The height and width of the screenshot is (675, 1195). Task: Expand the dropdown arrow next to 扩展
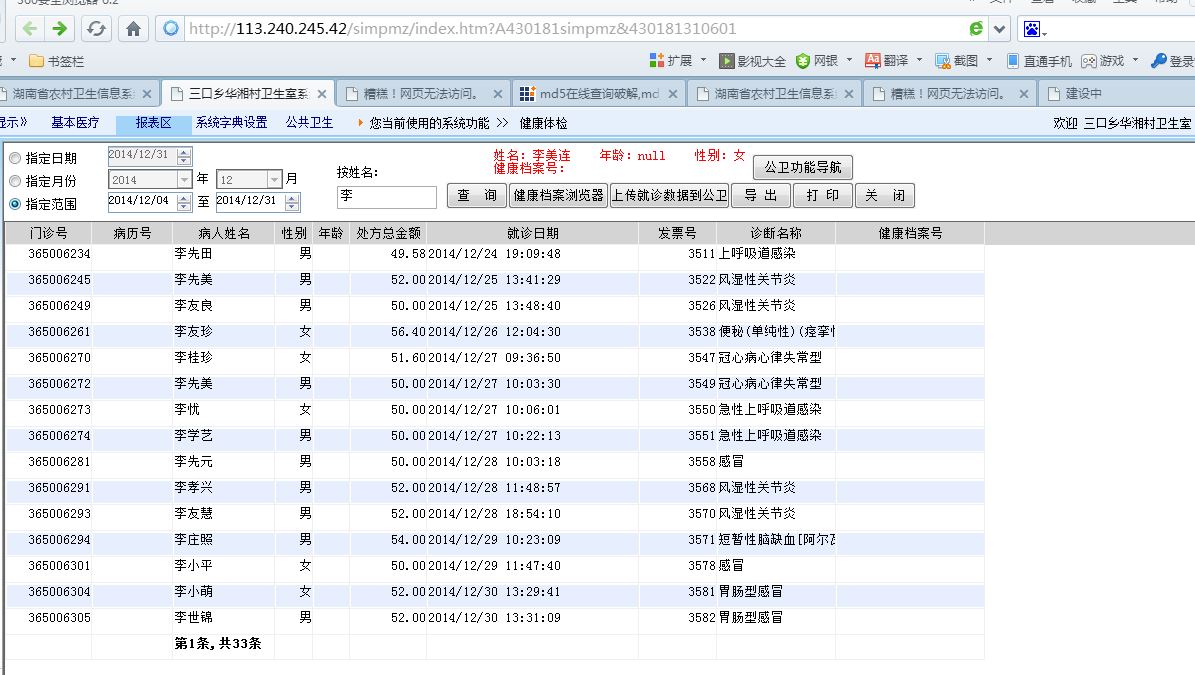pos(703,59)
